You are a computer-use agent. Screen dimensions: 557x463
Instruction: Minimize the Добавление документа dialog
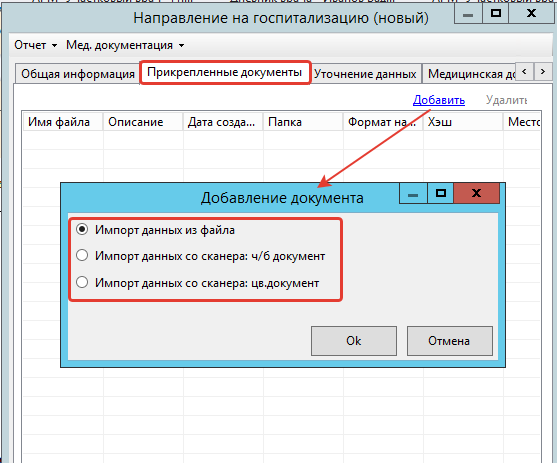pos(413,194)
